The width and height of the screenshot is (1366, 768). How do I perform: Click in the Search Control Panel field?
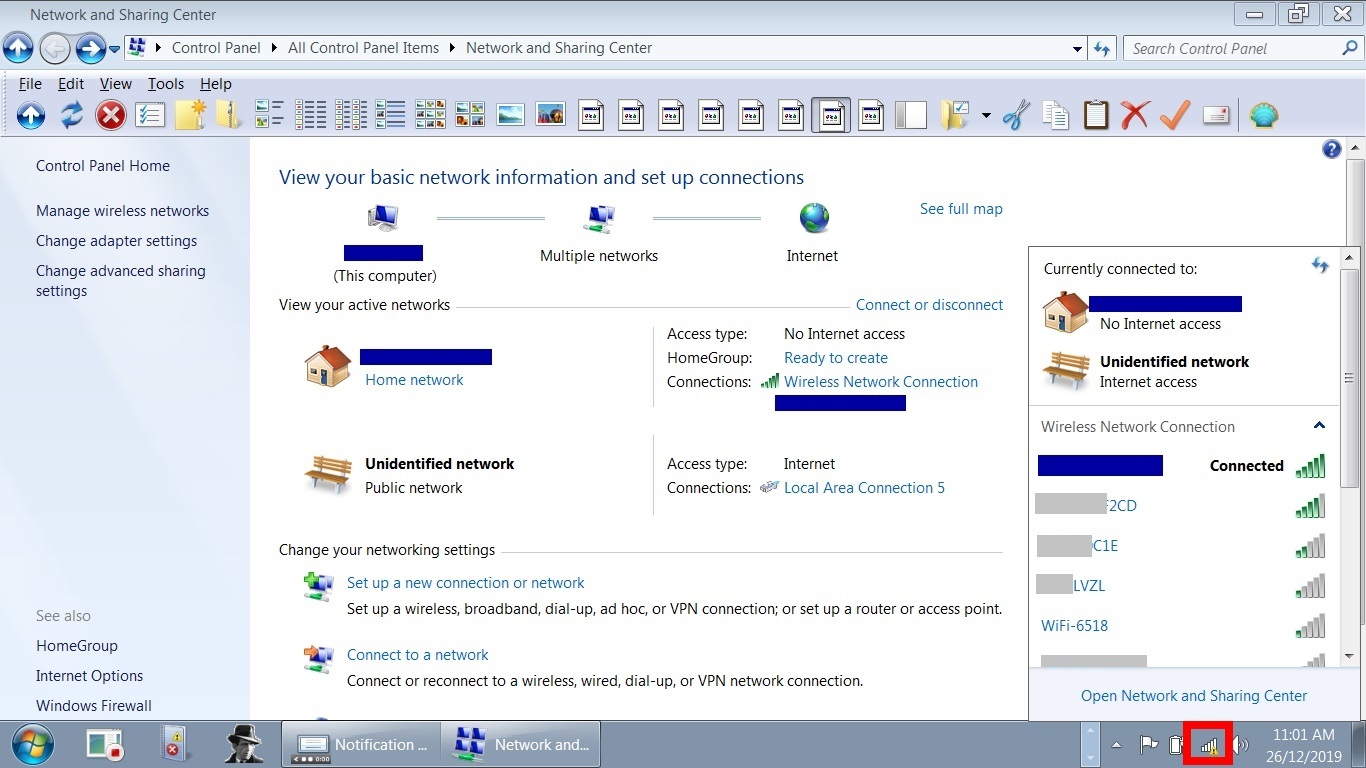[1230, 48]
